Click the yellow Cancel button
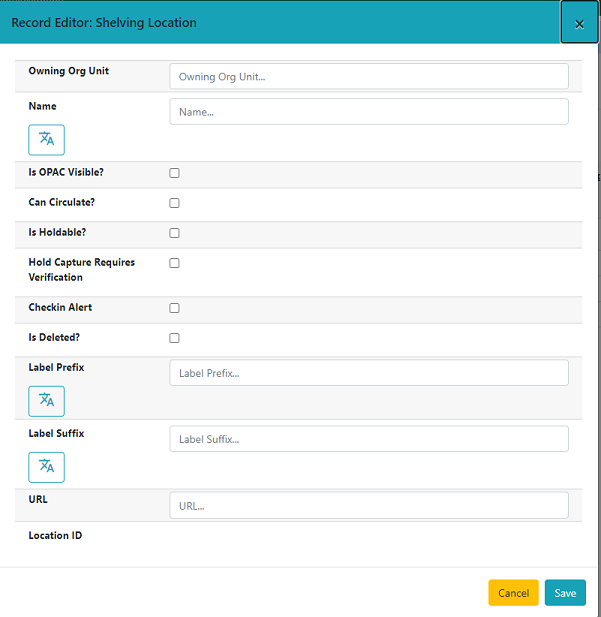The width and height of the screenshot is (601, 617). (x=513, y=593)
